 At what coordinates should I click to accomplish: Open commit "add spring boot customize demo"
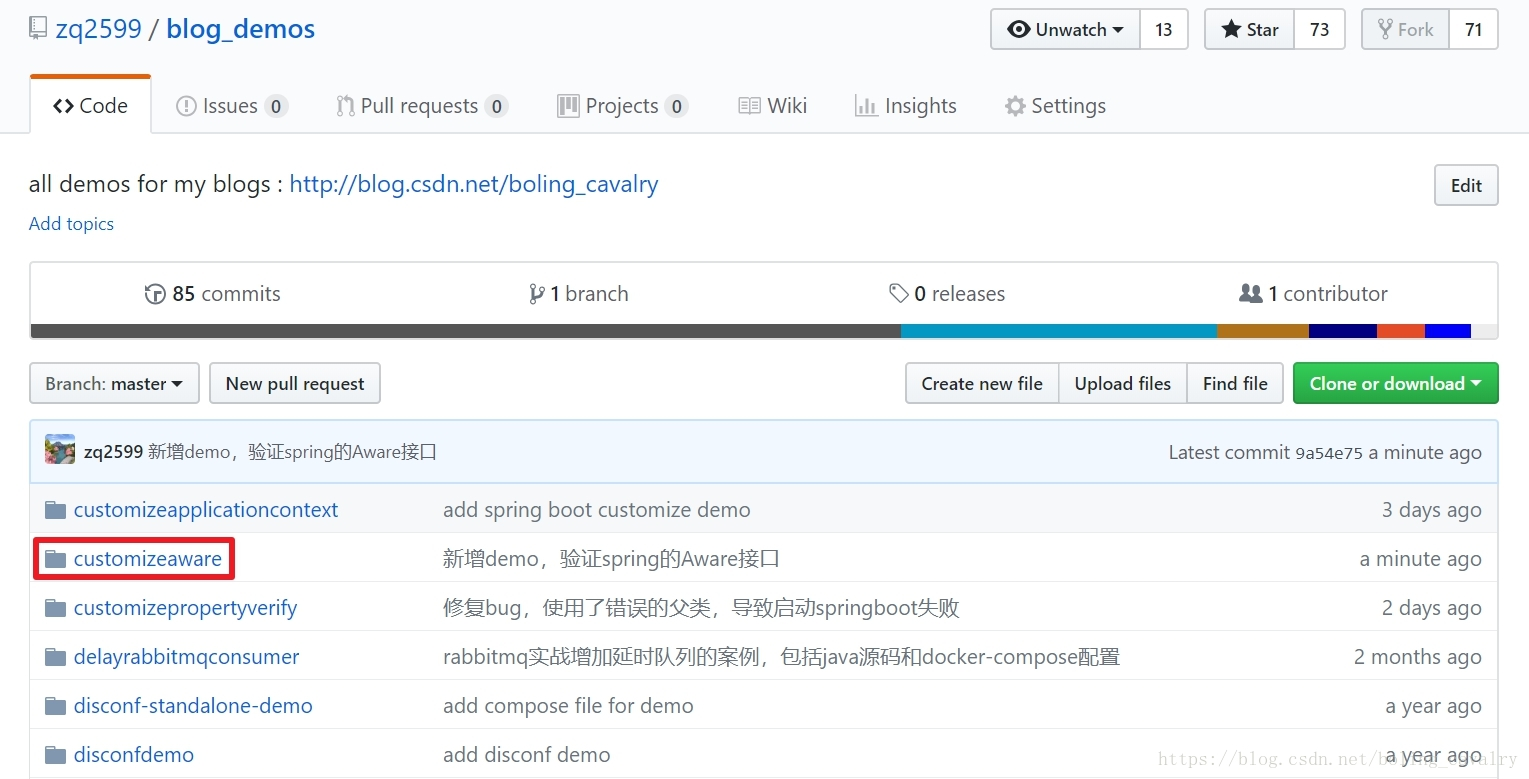[597, 510]
